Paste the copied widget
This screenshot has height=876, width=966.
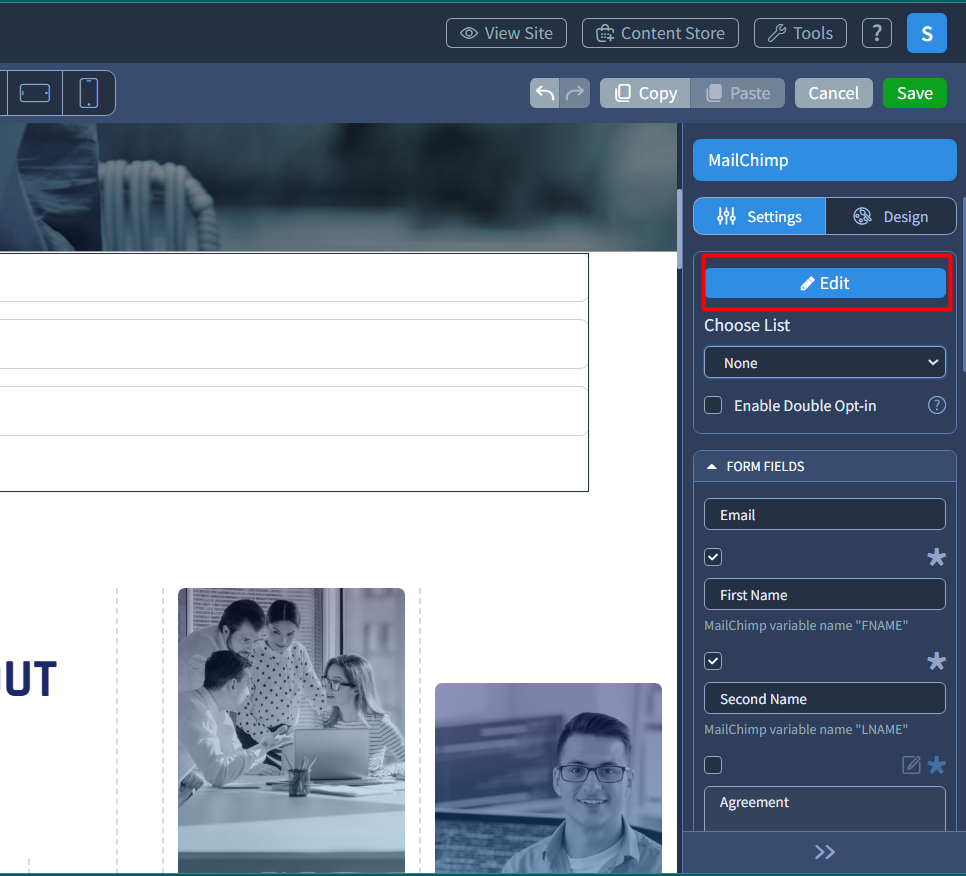pos(737,93)
